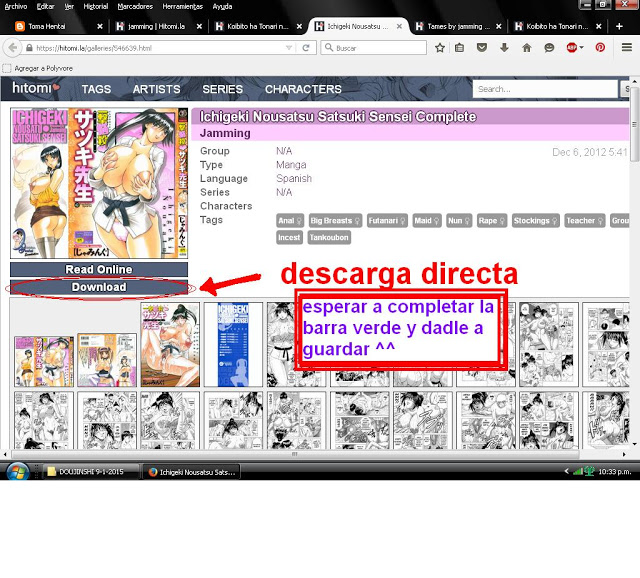This screenshot has height=578, width=640.
Task: Show hidden tray icons arrow
Action: [567, 471]
